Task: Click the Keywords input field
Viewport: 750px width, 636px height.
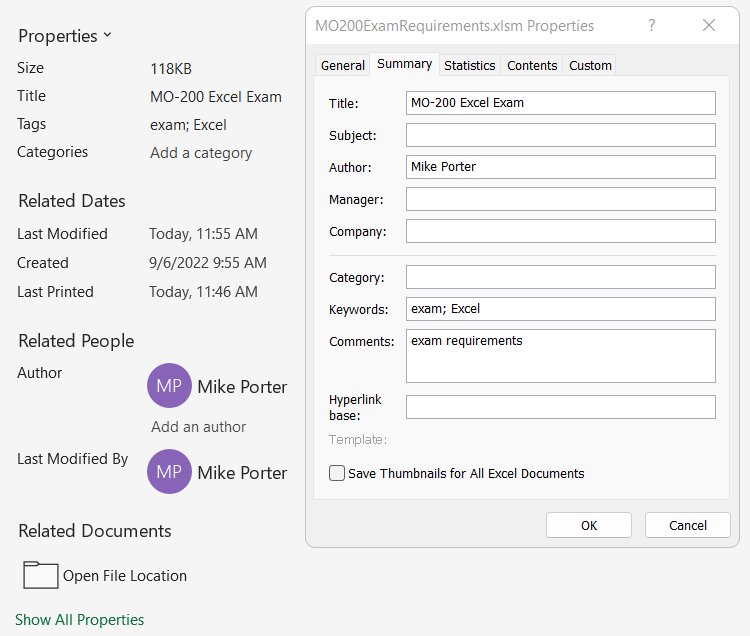Action: click(x=561, y=309)
